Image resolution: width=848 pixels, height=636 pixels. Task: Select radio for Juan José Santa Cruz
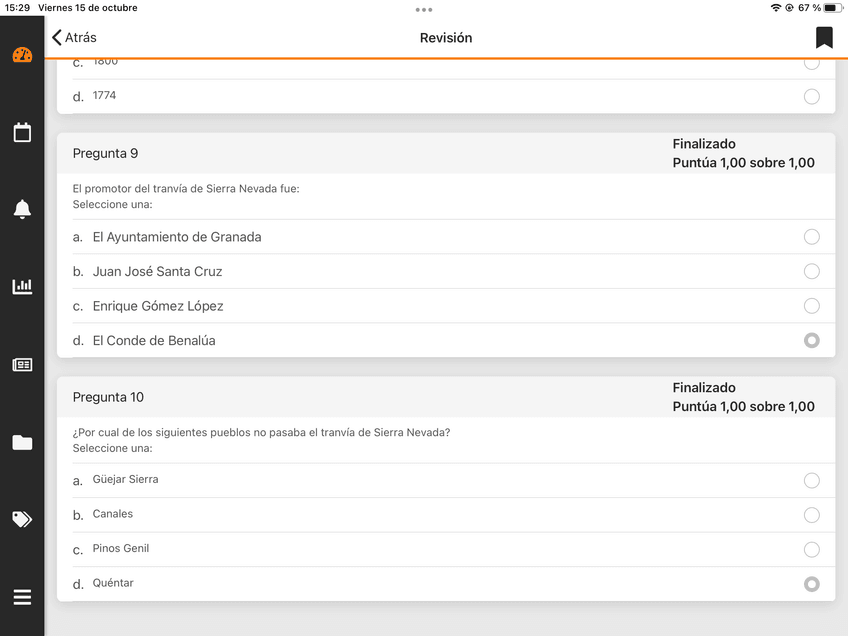(x=812, y=271)
